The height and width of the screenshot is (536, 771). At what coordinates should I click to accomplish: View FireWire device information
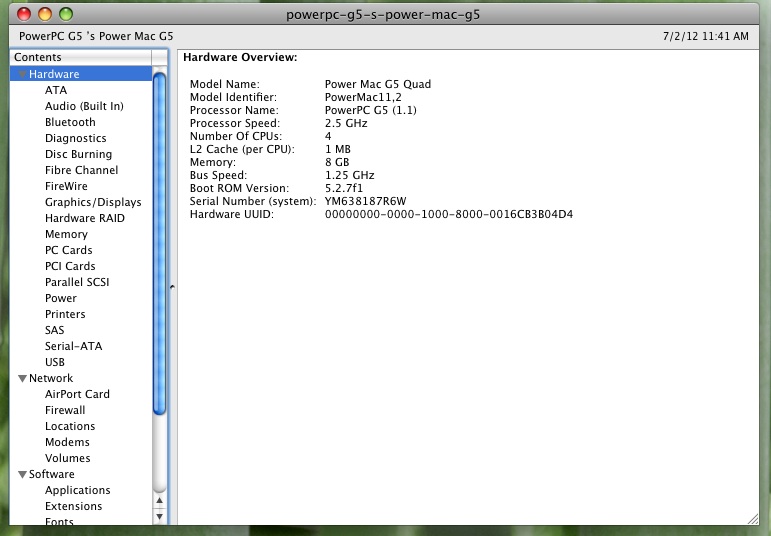(66, 186)
